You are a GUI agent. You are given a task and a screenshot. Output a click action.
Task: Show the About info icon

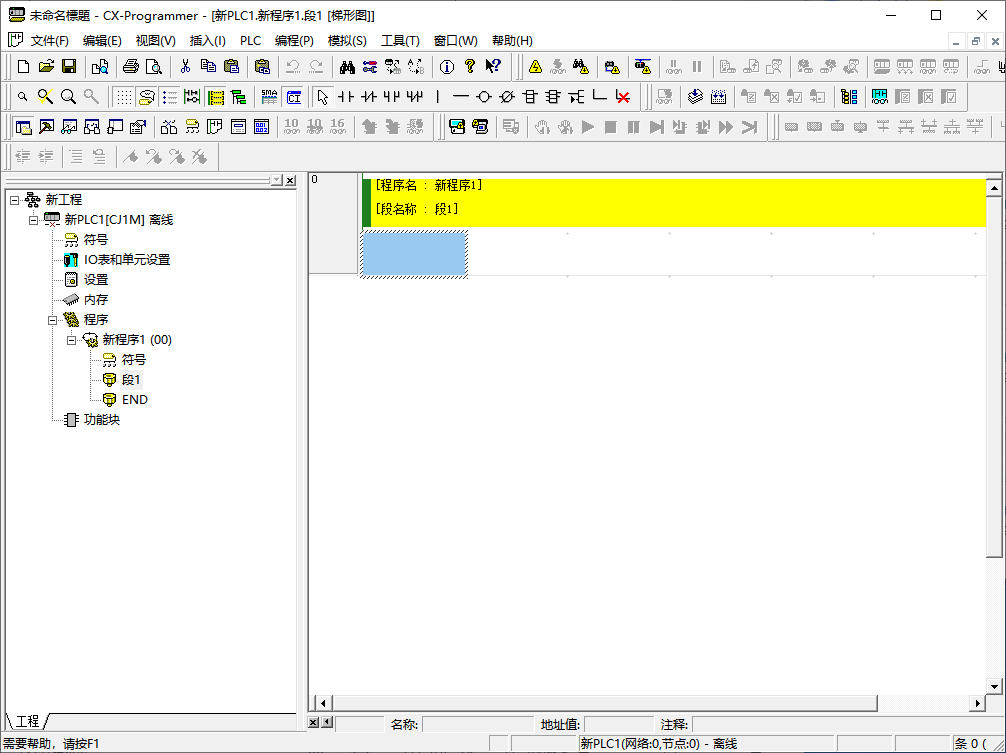click(x=447, y=66)
